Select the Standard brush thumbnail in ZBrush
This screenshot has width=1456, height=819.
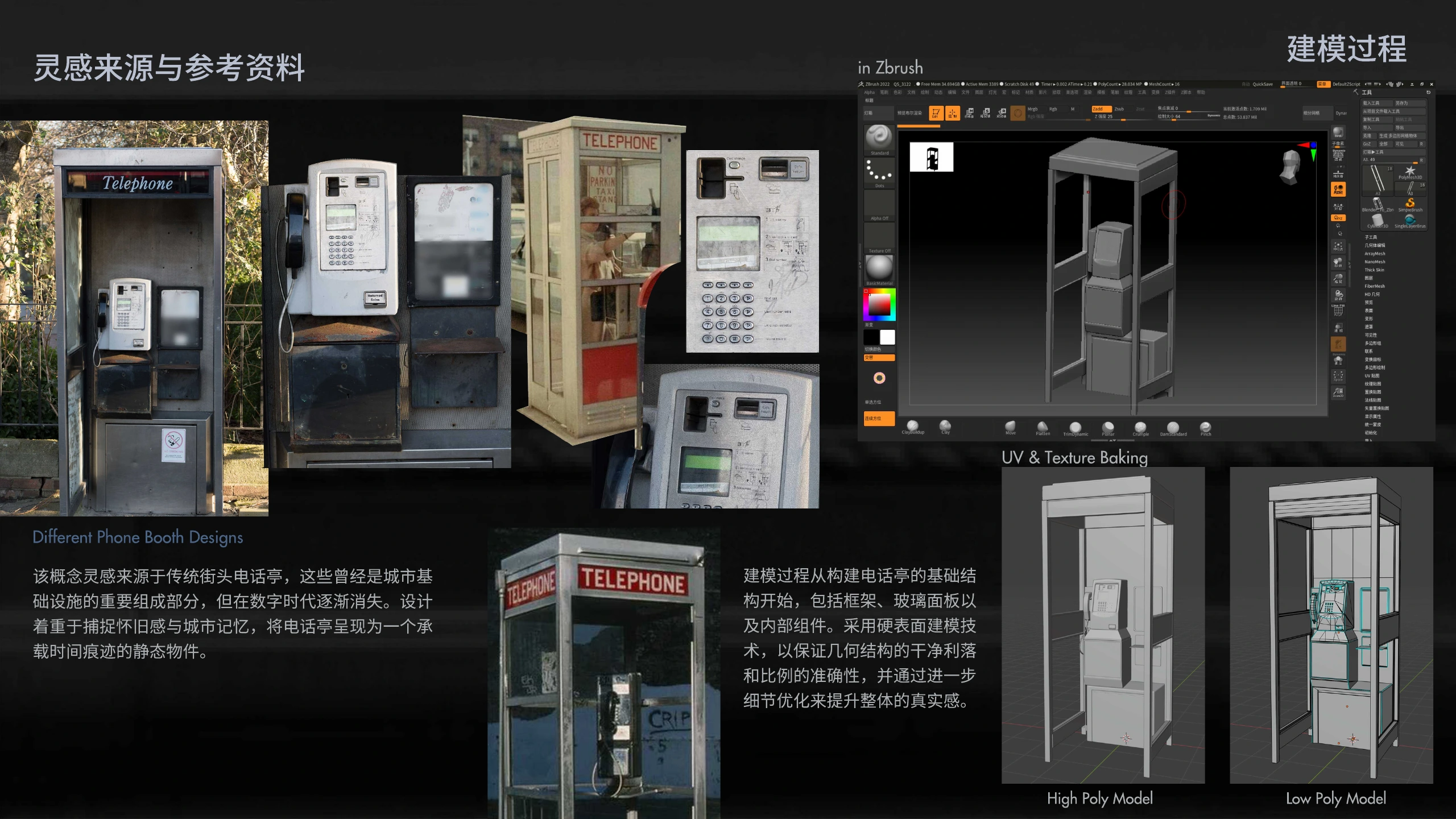pos(879,140)
